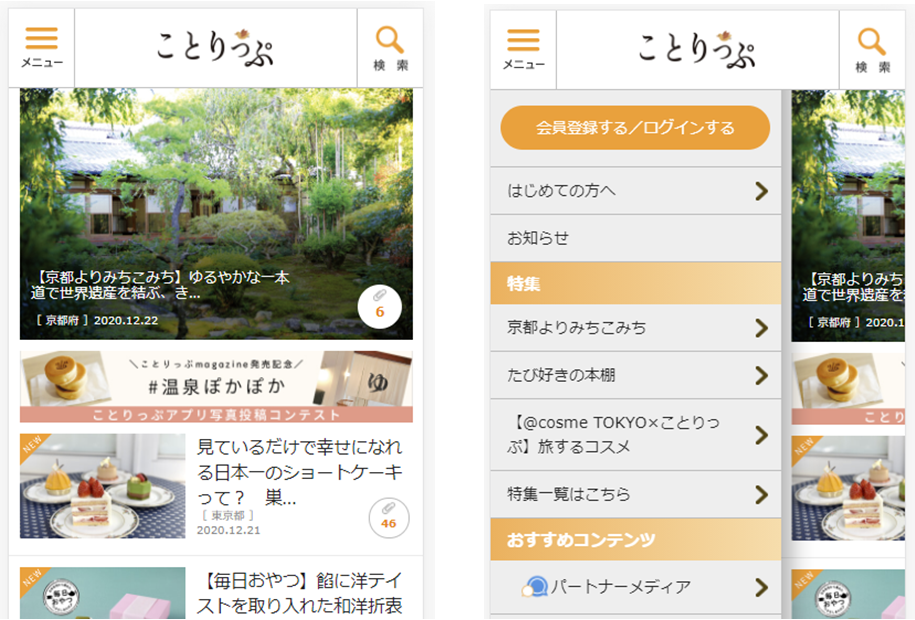Image resolution: width=915 pixels, height=620 pixels.
Task: Open お知らせ in the menu drawer
Action: [x=635, y=238]
